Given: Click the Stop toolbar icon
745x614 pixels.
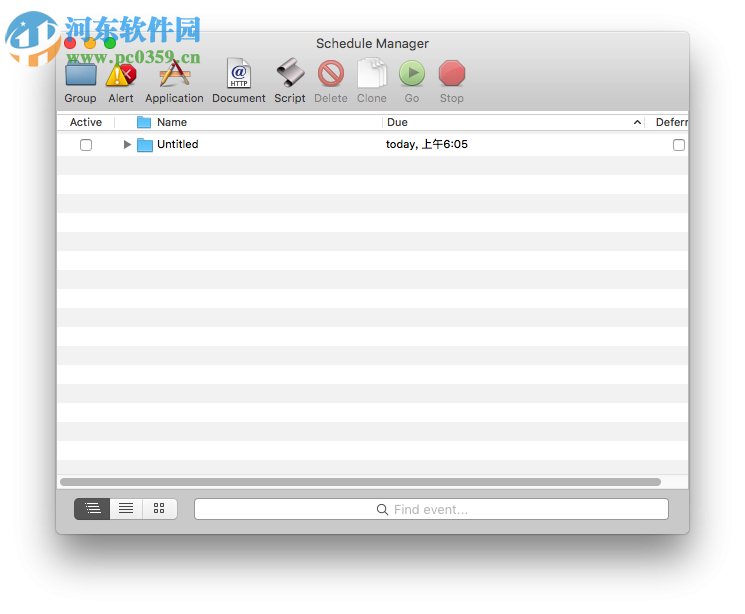Looking at the screenshot, I should [x=451, y=74].
